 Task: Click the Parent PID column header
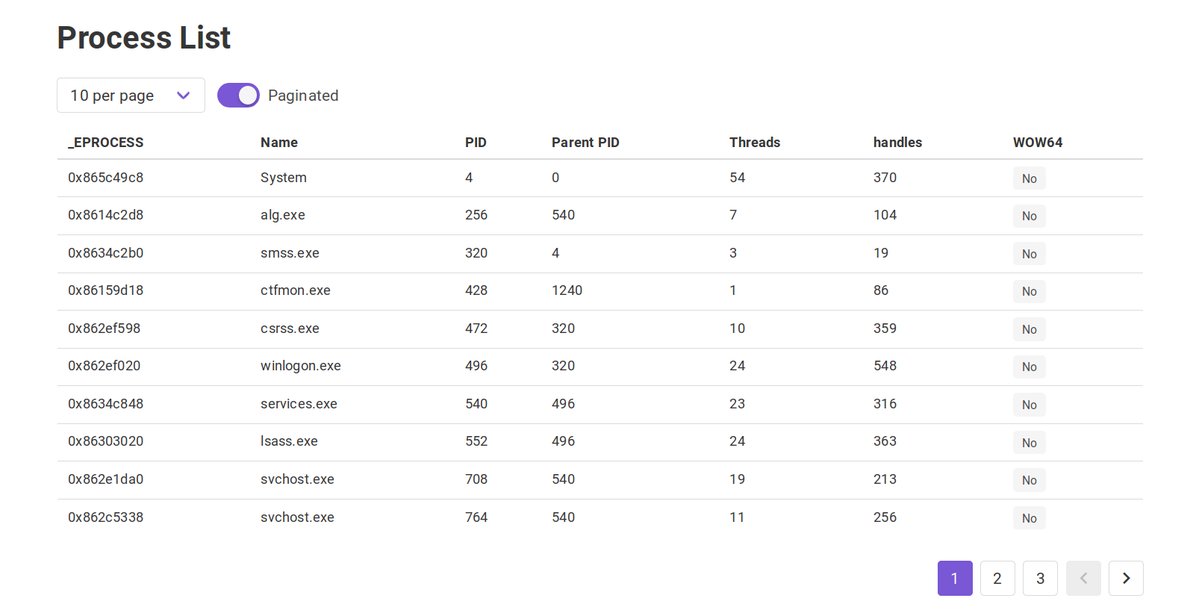point(585,142)
